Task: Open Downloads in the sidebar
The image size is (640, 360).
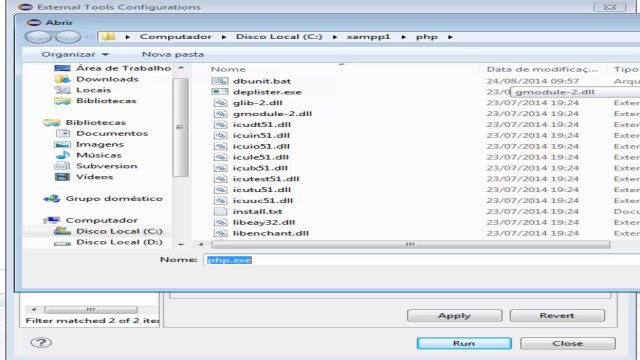Action: pos(107,79)
